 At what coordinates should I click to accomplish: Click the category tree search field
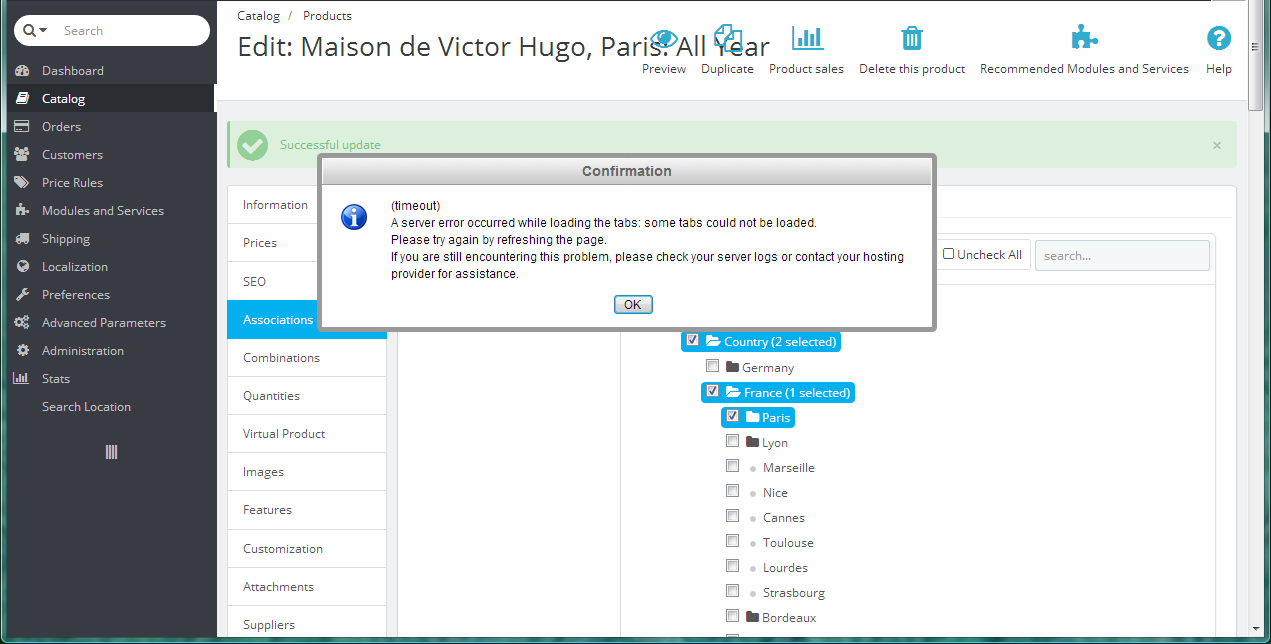pyautogui.click(x=1122, y=255)
